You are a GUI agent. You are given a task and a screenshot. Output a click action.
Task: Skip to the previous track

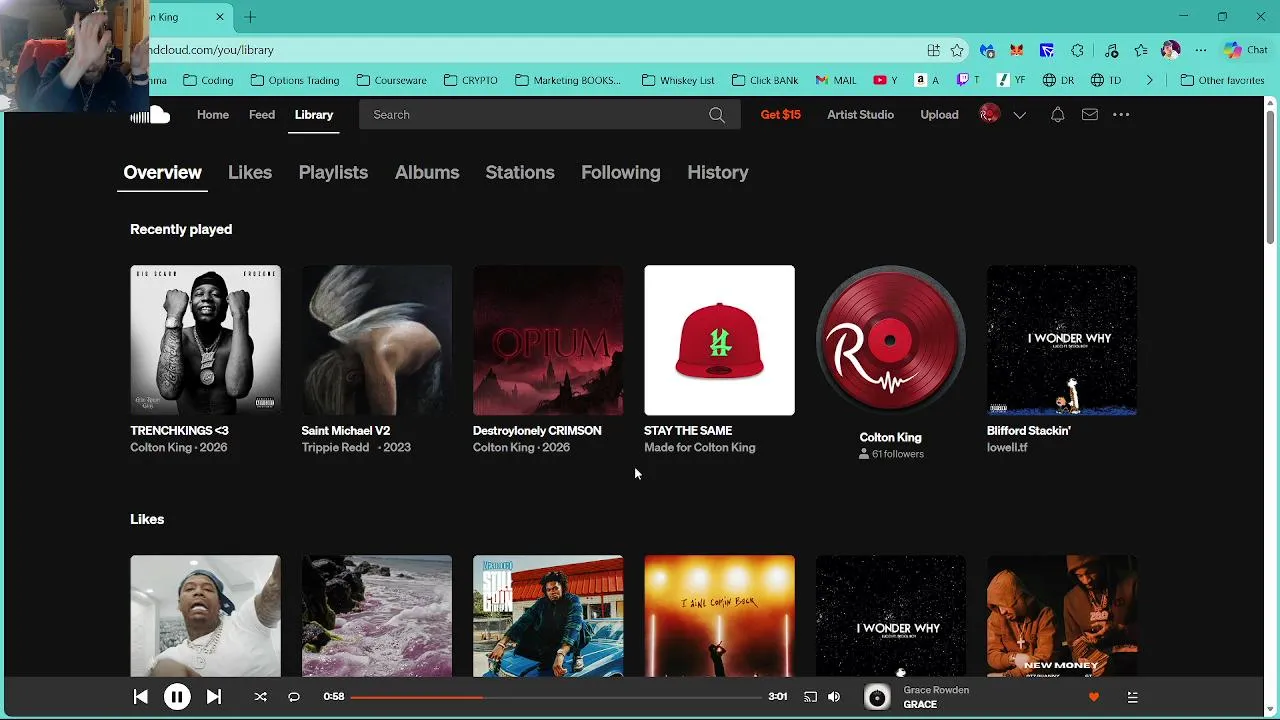coord(140,697)
